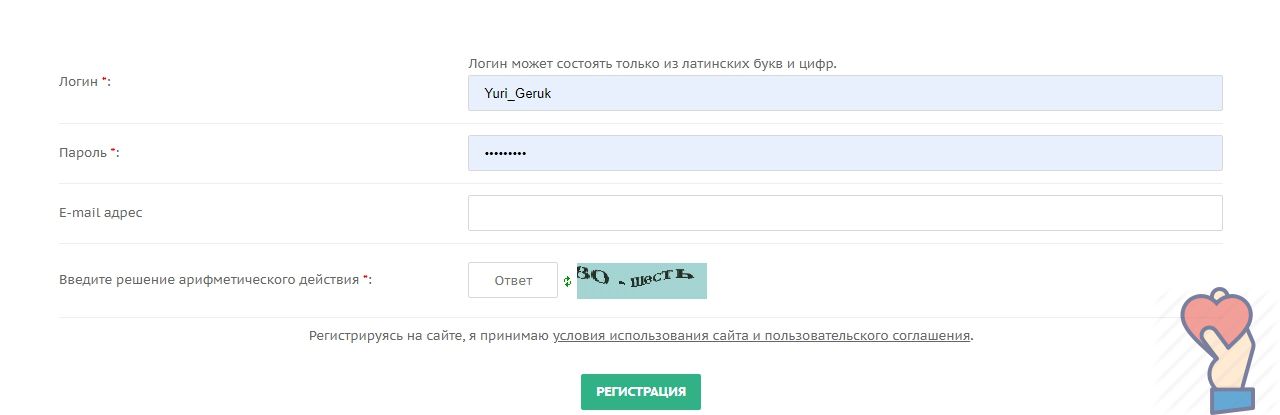The image size is (1280, 415).
Task: Click the arithmetic captcha image
Action: 642,280
